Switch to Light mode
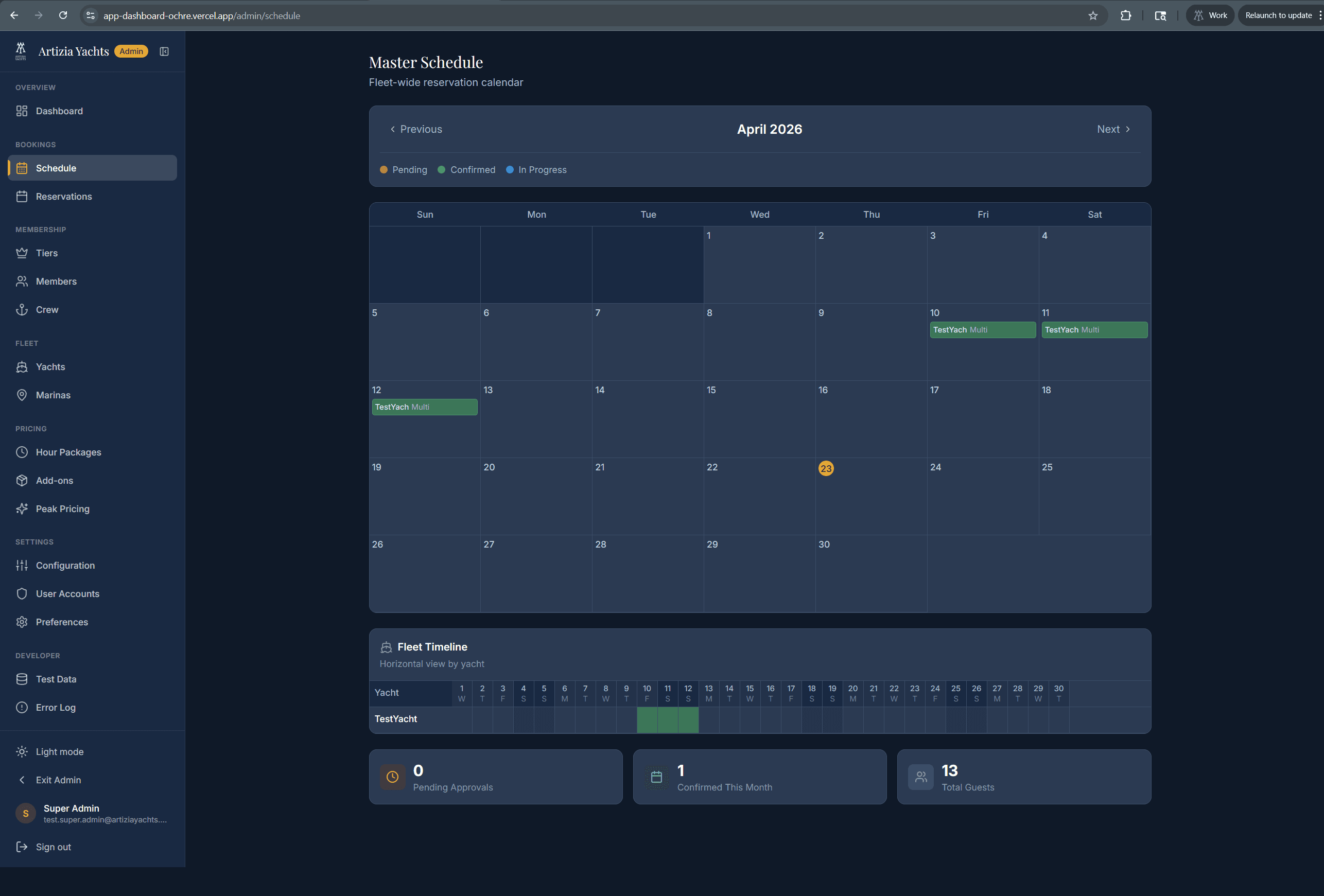Screen dimensions: 1324x896 59,751
